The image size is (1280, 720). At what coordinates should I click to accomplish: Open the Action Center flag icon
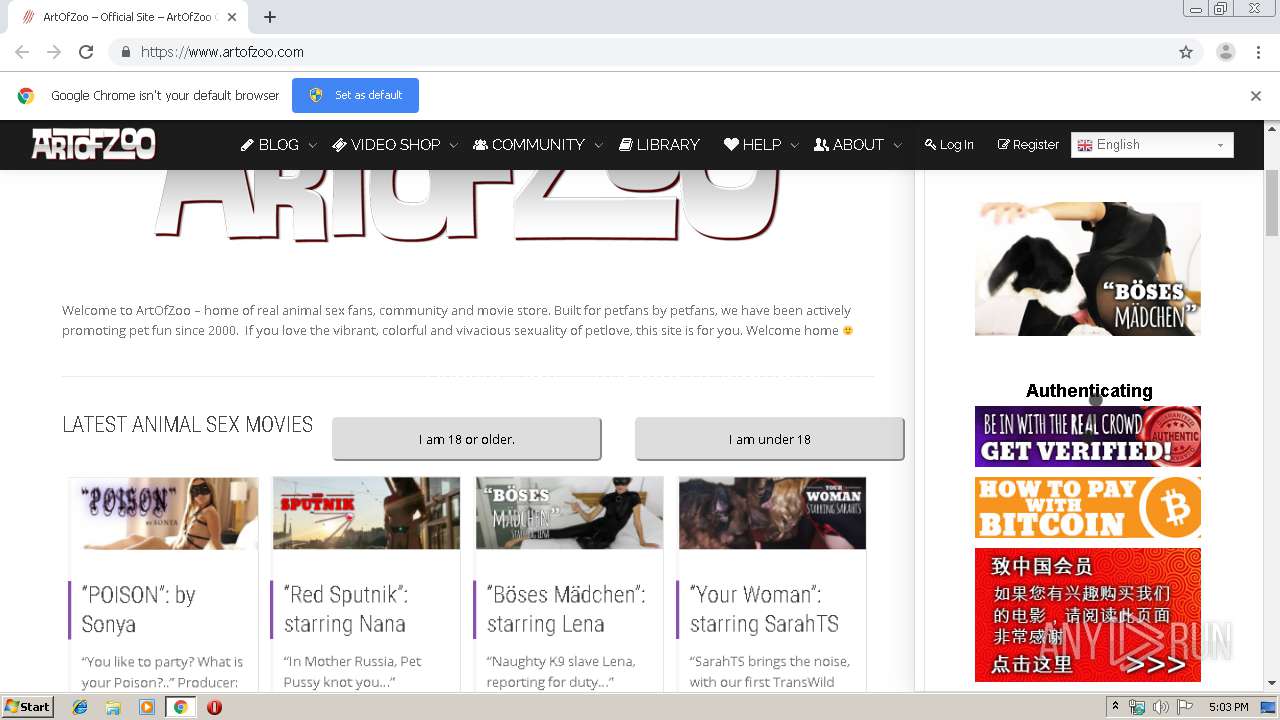(x=1184, y=707)
